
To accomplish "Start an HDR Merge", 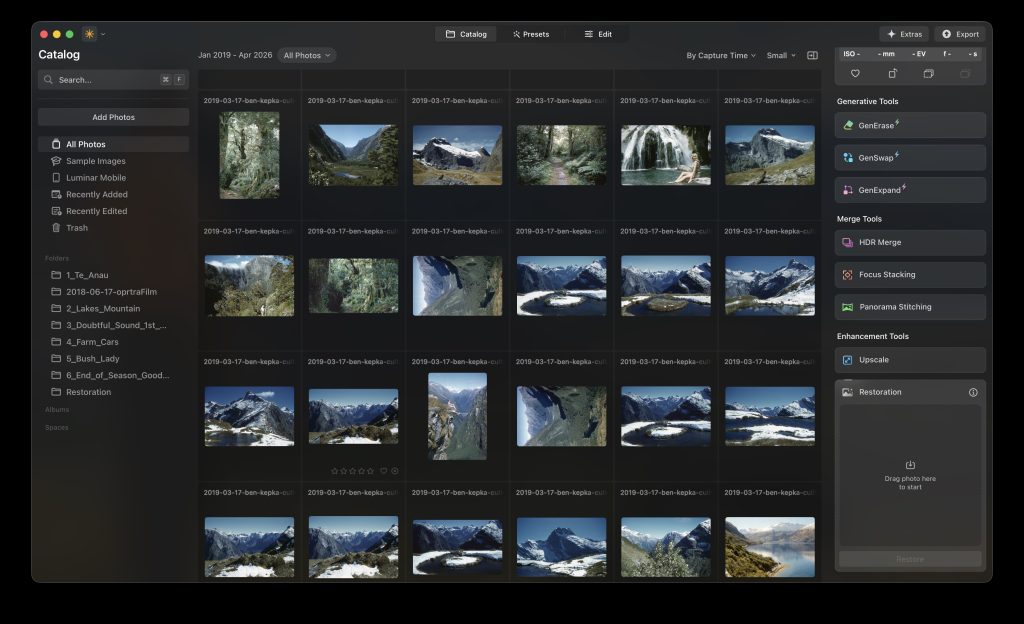I will pos(908,242).
